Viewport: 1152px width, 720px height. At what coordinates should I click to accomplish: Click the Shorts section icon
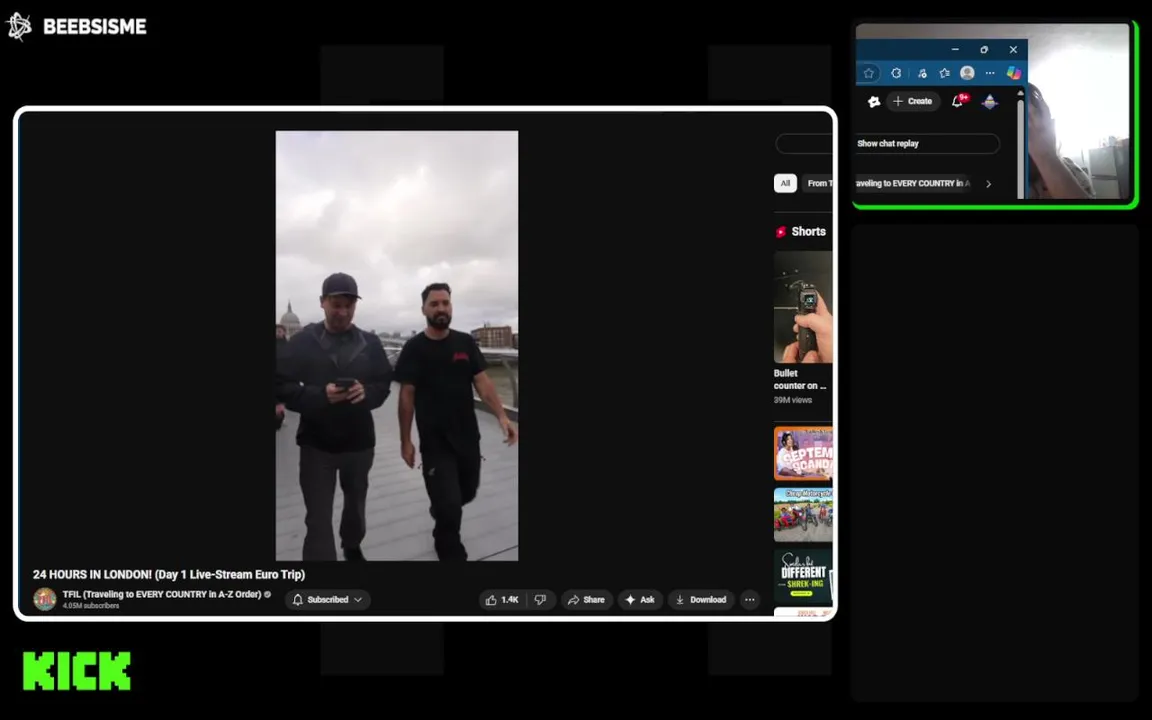(781, 231)
